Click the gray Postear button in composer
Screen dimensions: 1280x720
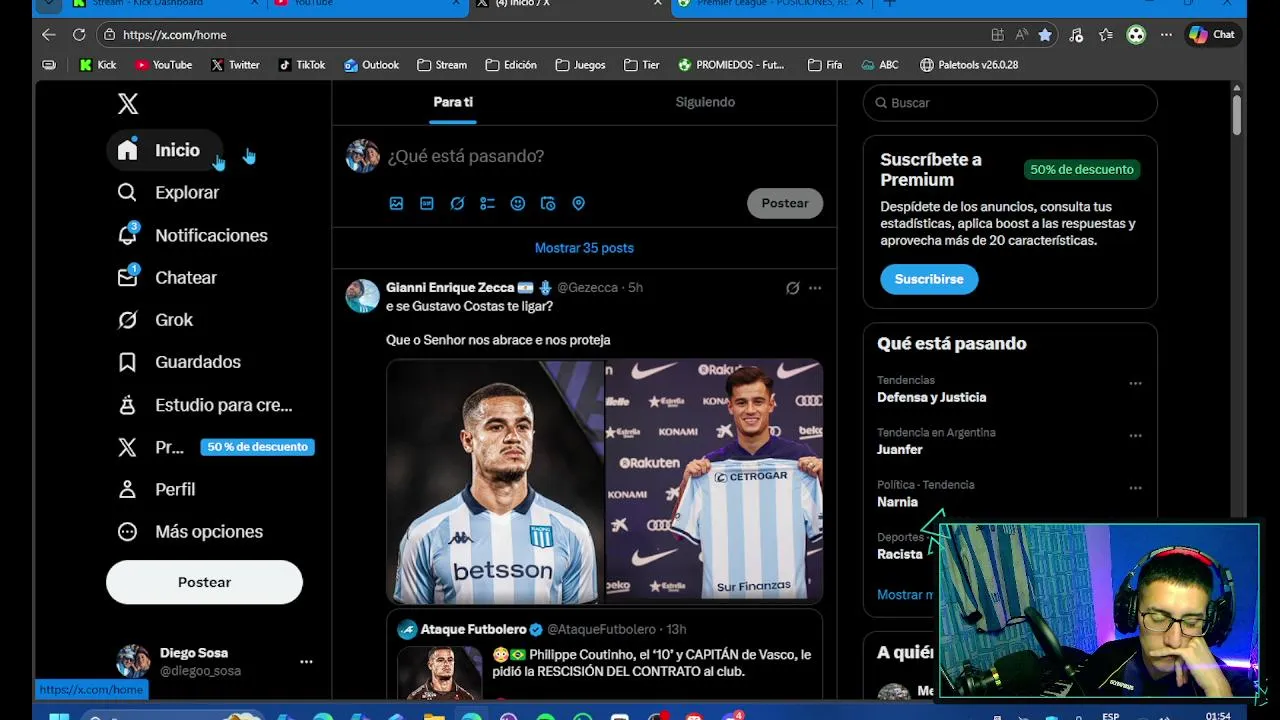pos(785,203)
